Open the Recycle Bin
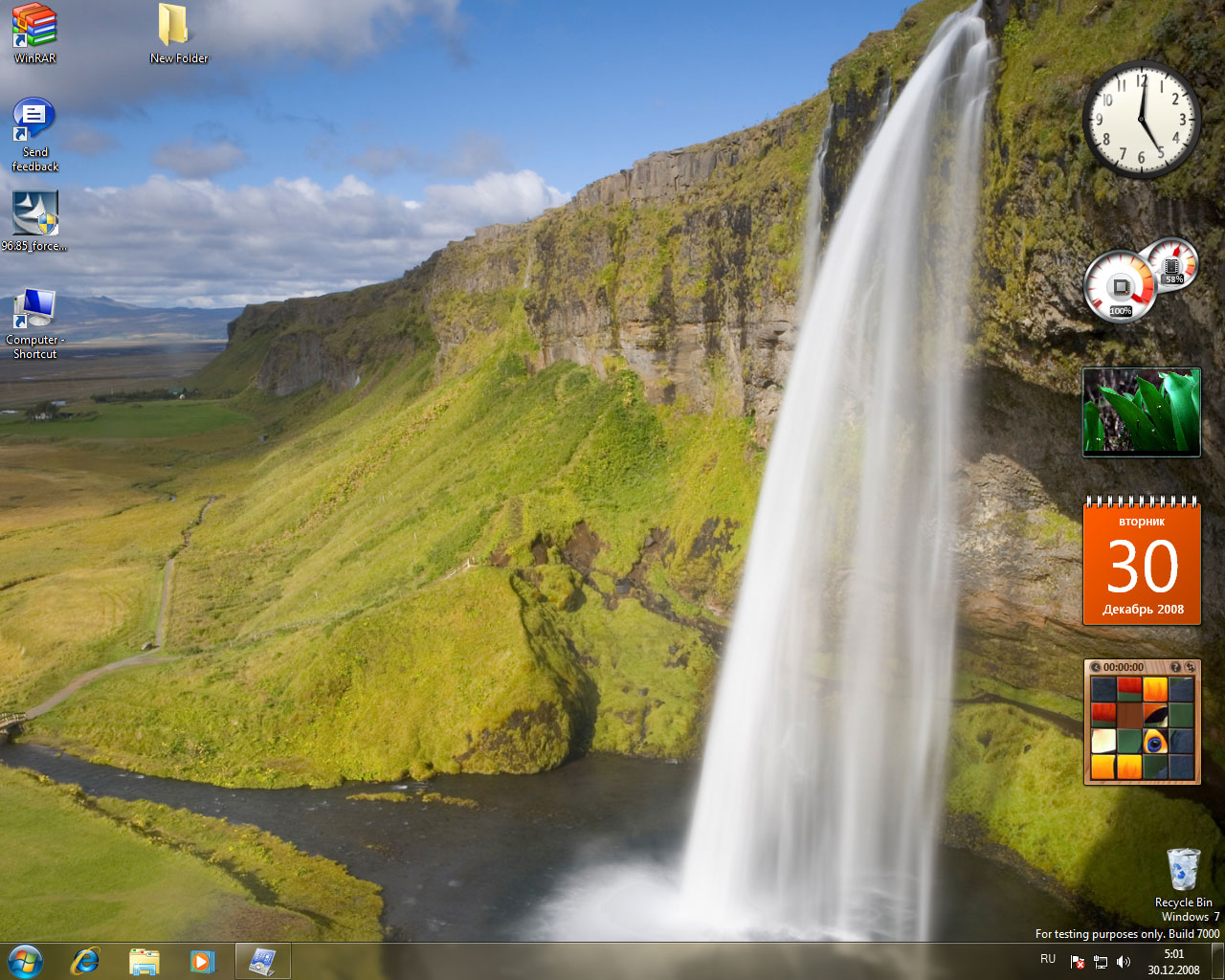The width and height of the screenshot is (1225, 980). pyautogui.click(x=1184, y=877)
